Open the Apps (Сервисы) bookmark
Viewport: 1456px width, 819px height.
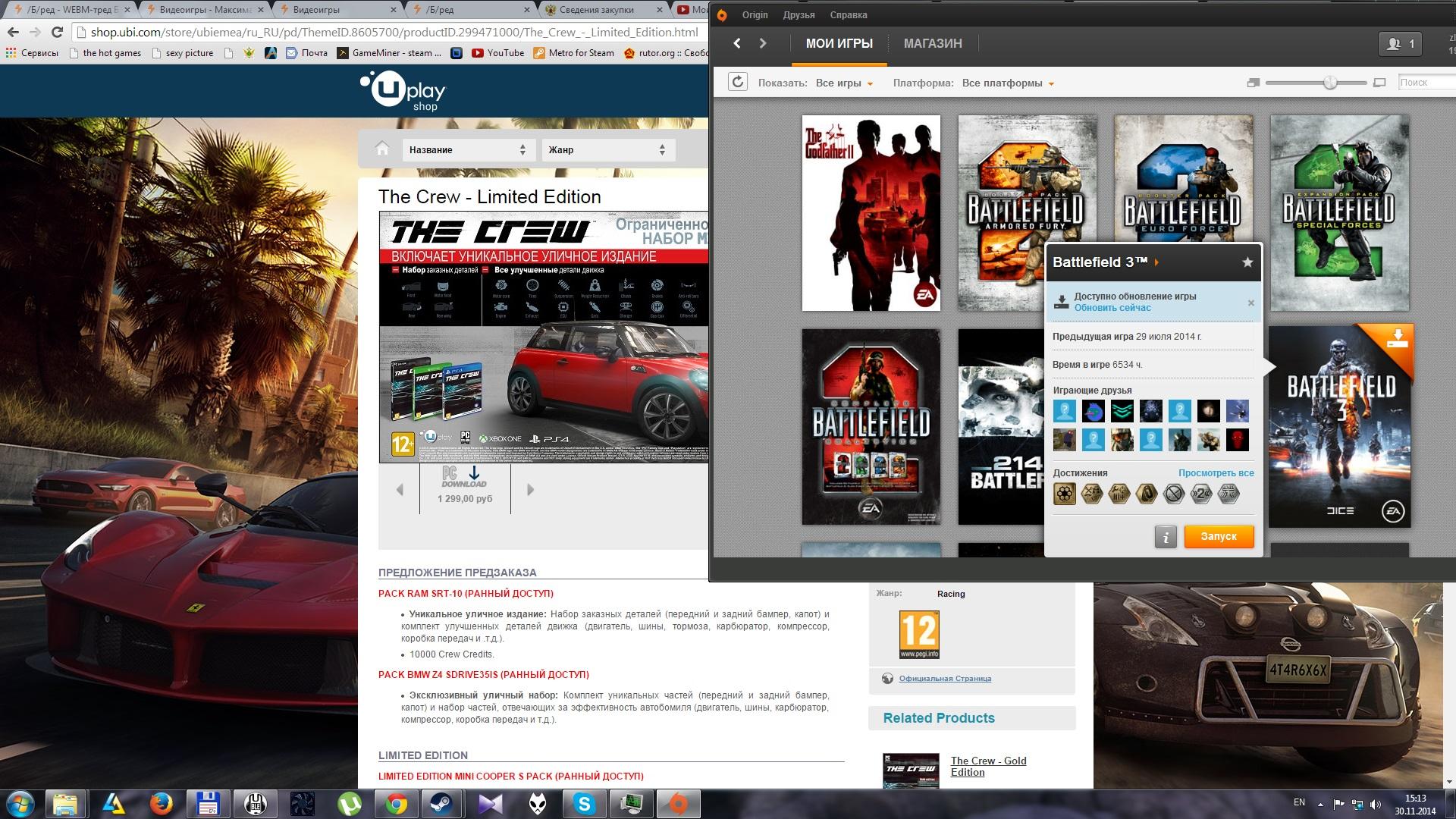32,53
